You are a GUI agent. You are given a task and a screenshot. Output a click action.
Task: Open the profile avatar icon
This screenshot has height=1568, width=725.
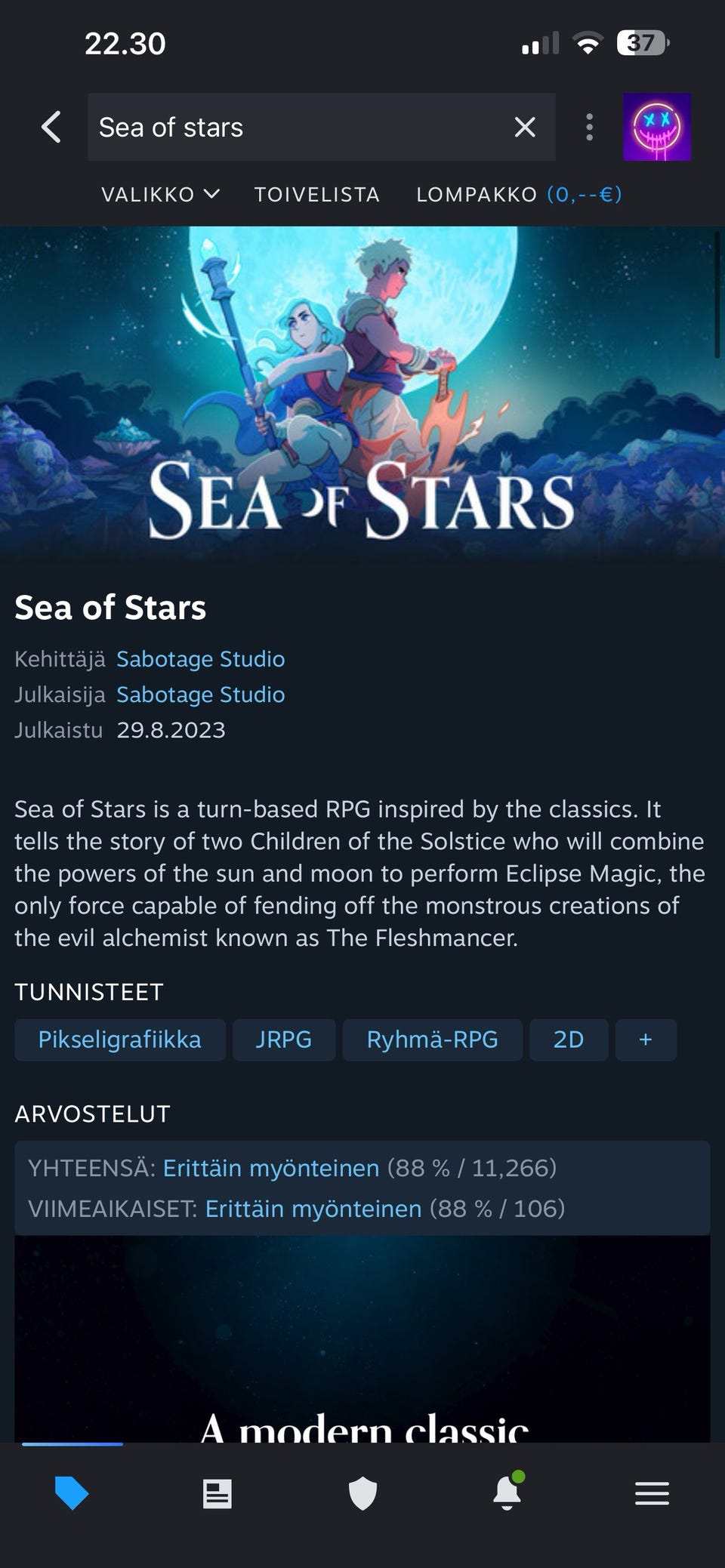pyautogui.click(x=656, y=127)
